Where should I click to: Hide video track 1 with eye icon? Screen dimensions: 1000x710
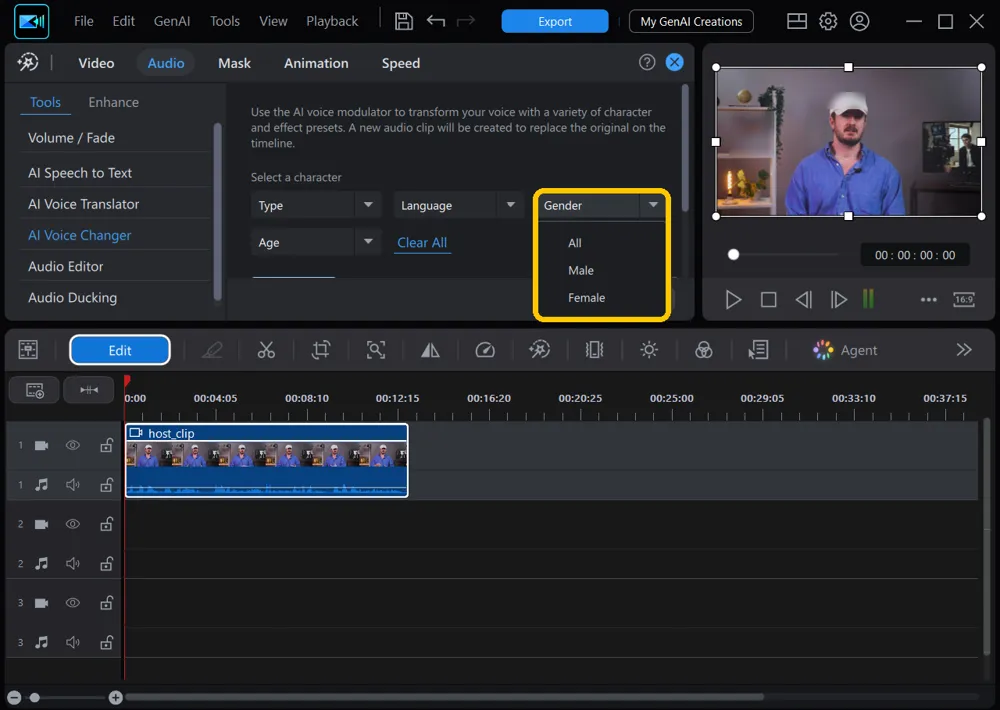tap(73, 445)
